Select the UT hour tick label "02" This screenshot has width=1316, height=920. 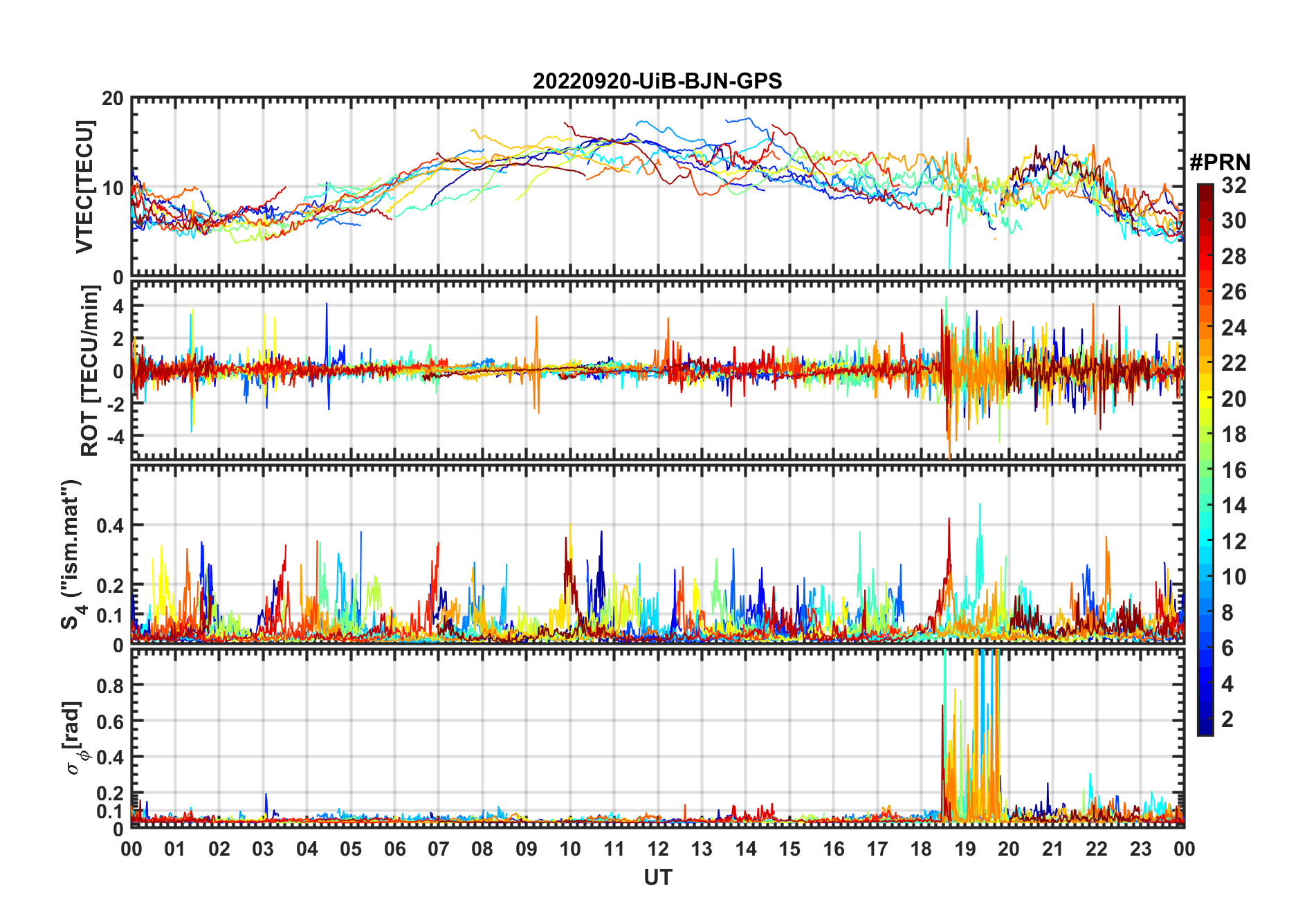219,849
